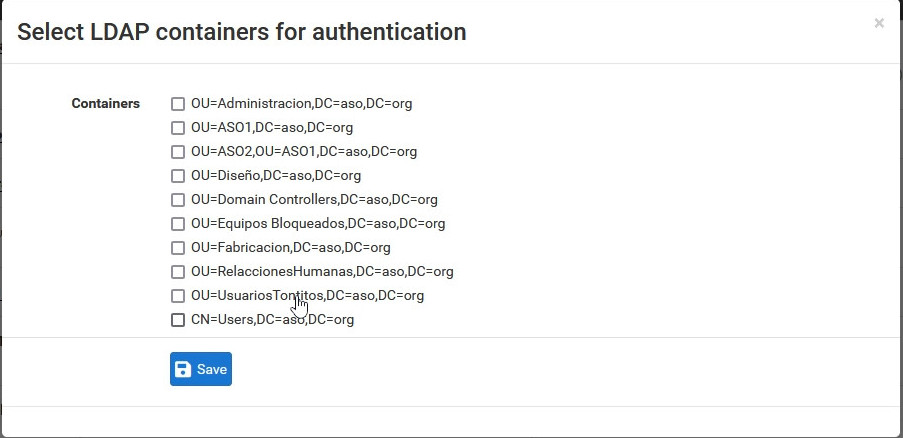Select the OU=Diseño container checkbox

[x=178, y=176]
